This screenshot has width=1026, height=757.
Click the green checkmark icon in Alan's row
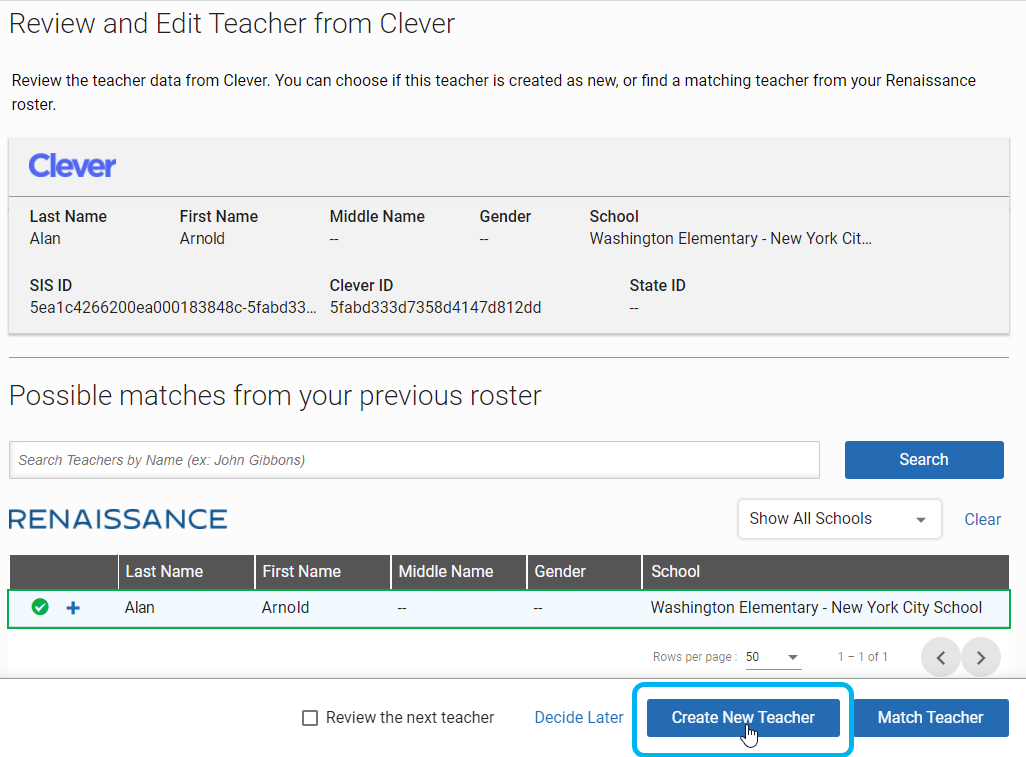[40, 607]
